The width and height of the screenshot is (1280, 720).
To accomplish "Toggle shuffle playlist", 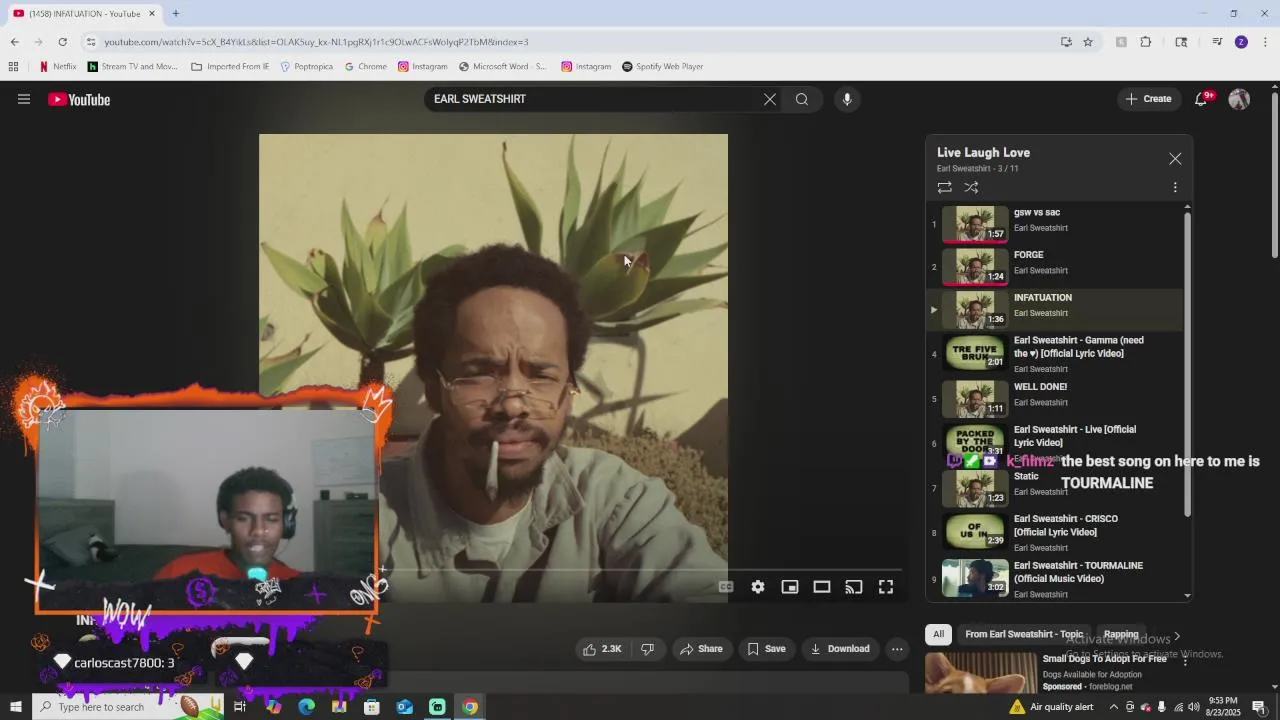I will pos(971,187).
